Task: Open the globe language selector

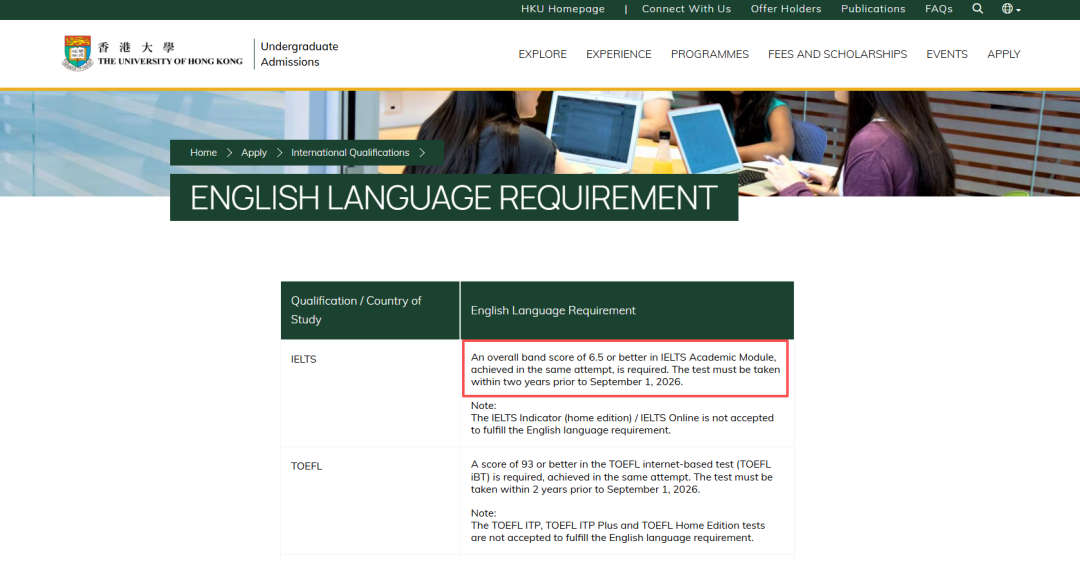Action: [x=1010, y=9]
